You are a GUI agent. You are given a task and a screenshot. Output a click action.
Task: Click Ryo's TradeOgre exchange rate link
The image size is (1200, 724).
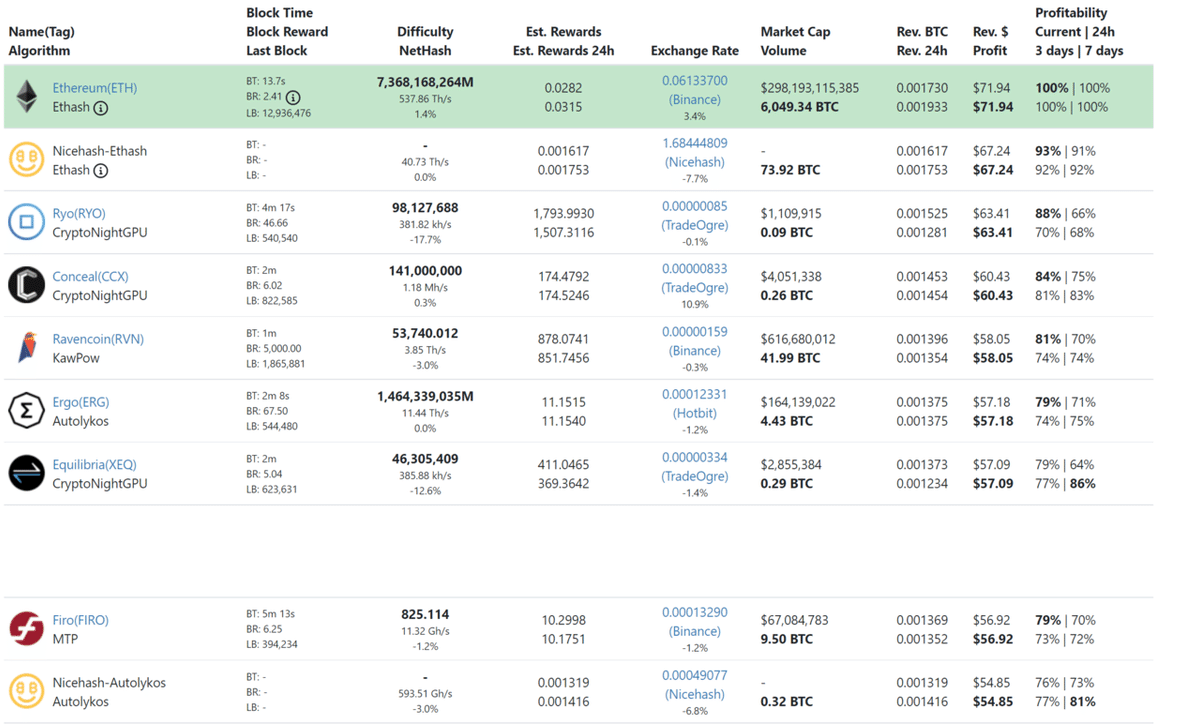[694, 225]
